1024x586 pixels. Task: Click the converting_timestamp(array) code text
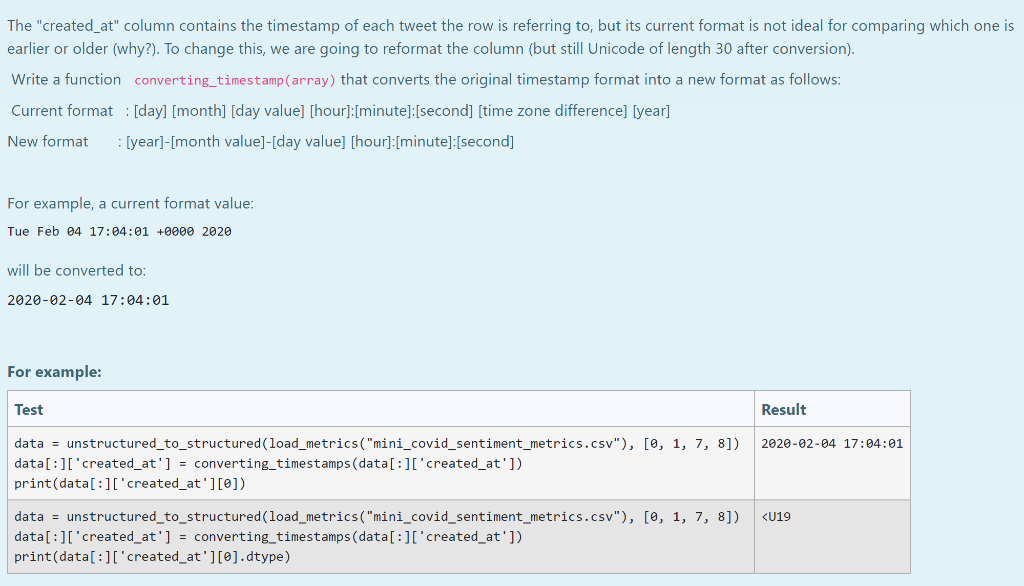click(234, 80)
